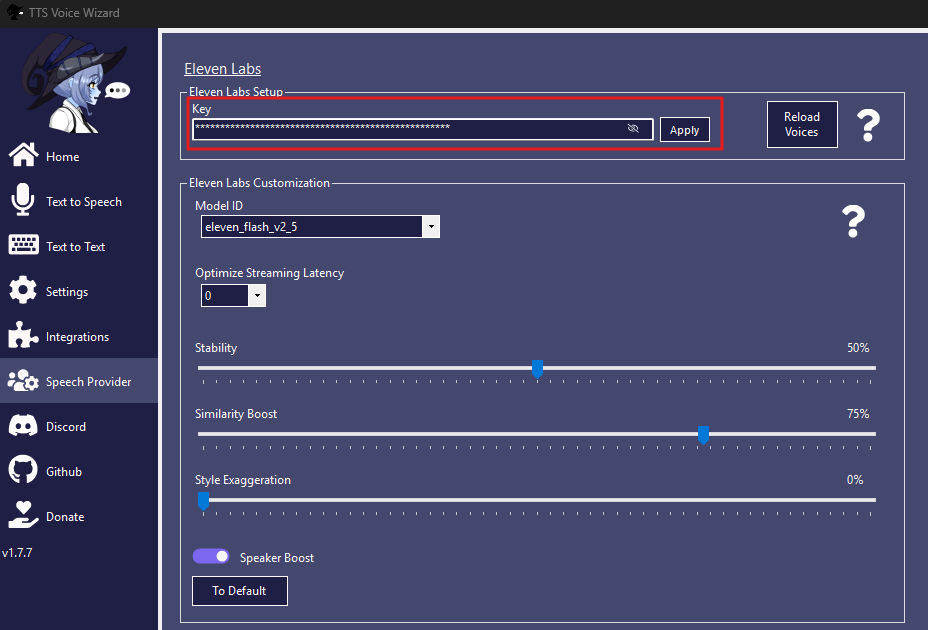Click the question mark next to Reload Voices

868,126
